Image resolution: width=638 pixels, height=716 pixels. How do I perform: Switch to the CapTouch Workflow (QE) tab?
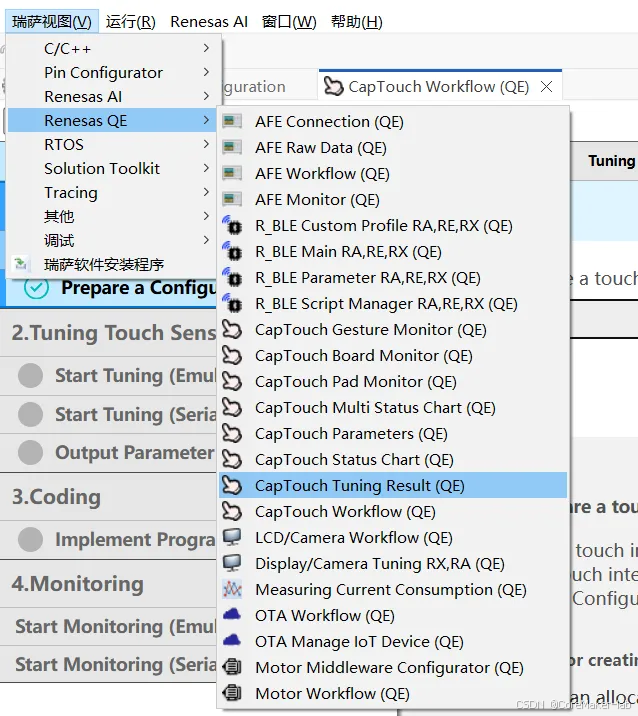pyautogui.click(x=440, y=86)
